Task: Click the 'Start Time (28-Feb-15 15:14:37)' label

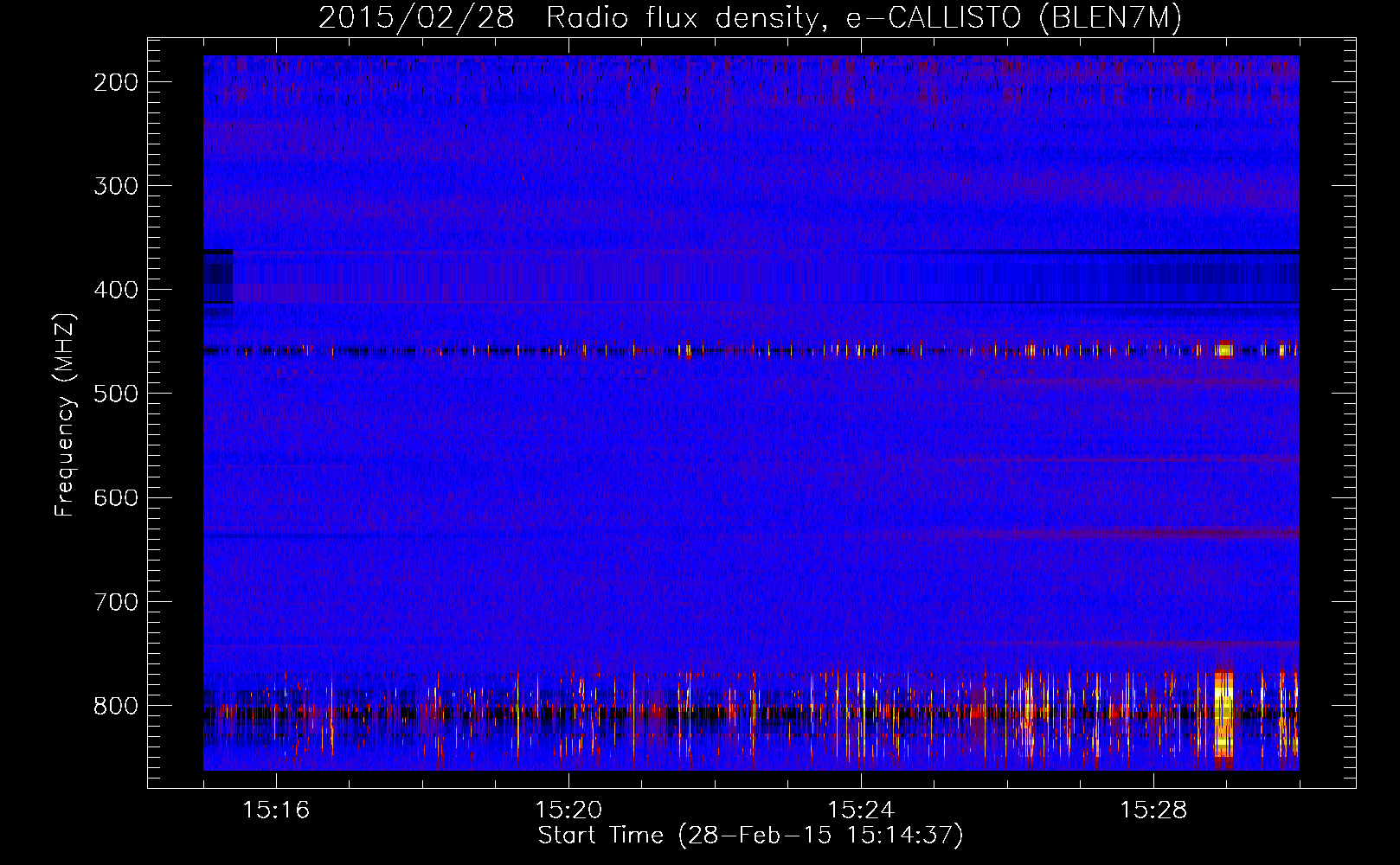Action: (x=750, y=836)
